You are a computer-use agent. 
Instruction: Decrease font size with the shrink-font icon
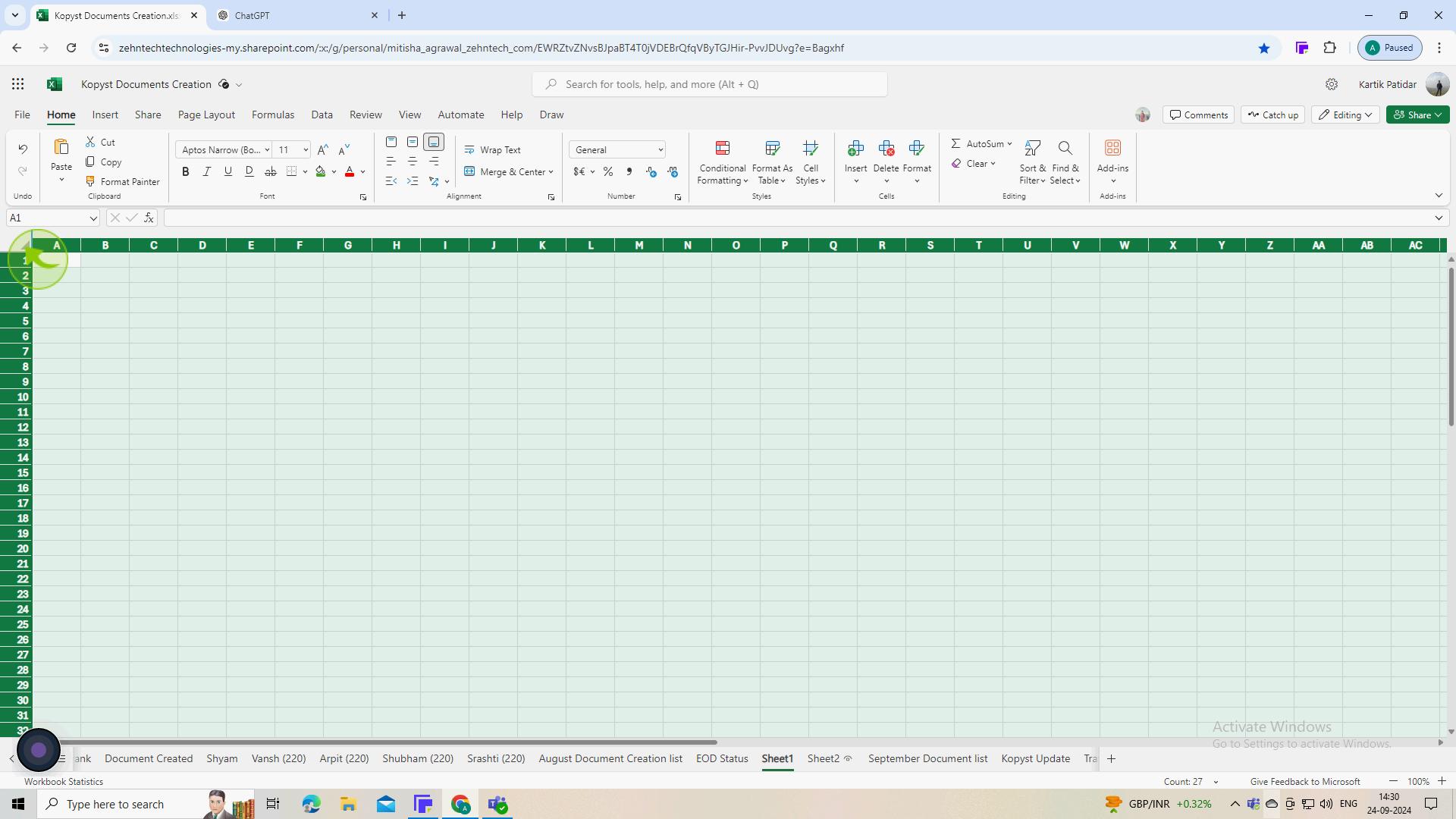(344, 149)
